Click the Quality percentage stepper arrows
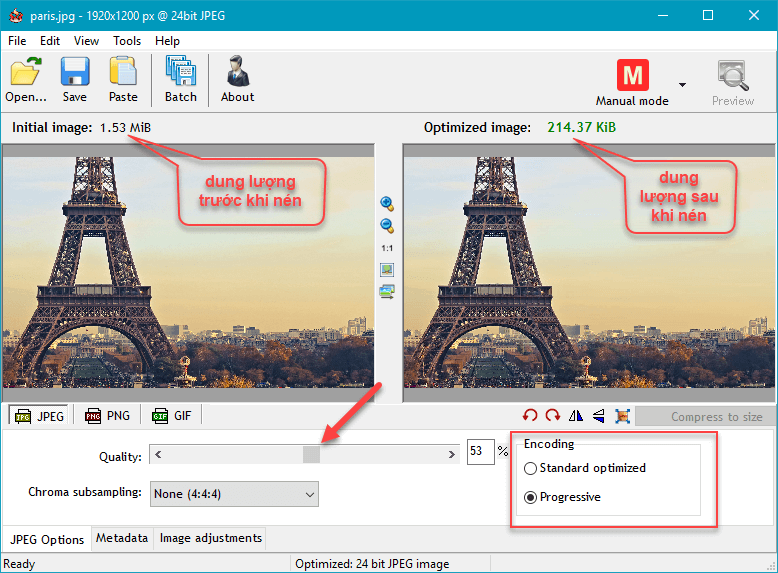Screen dimensions: 778x573 pos(502,453)
